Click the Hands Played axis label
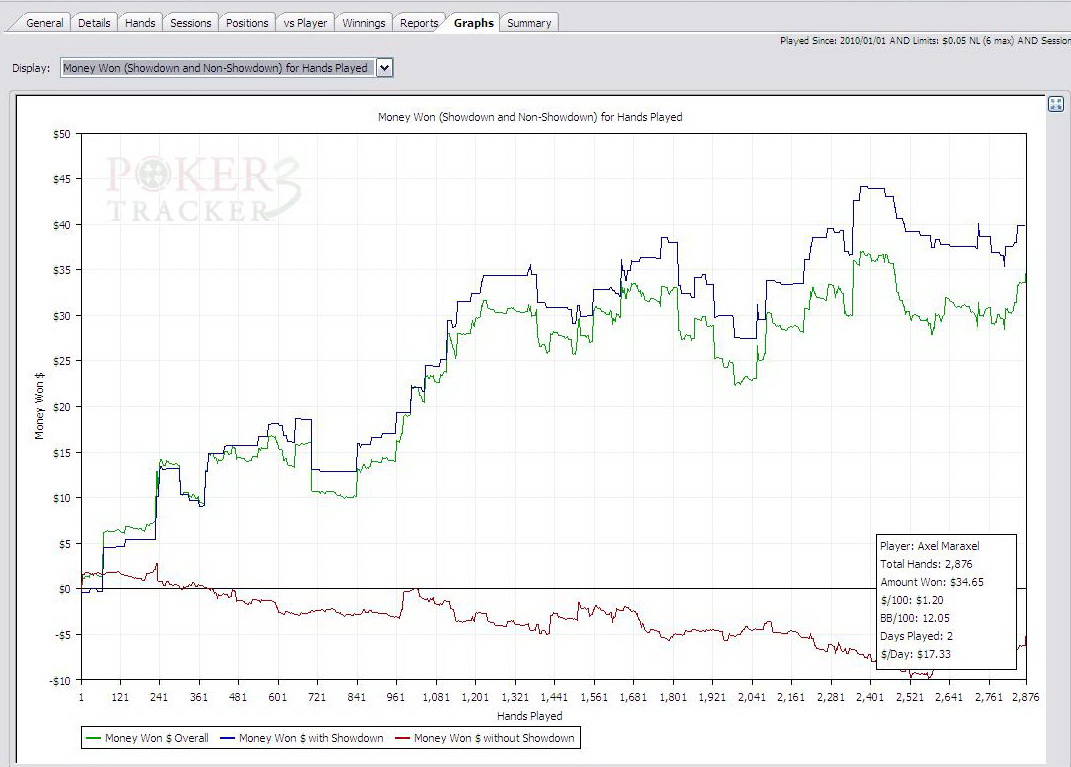 (529, 716)
